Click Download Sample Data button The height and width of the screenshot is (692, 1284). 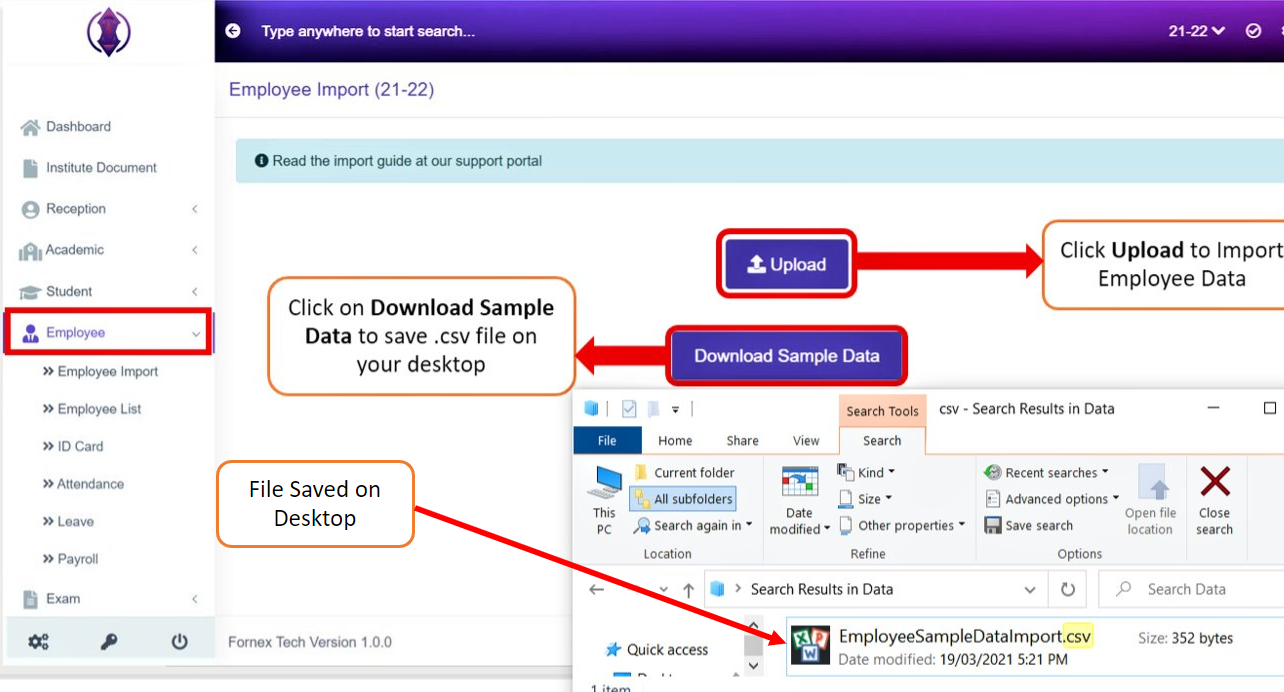pos(787,356)
